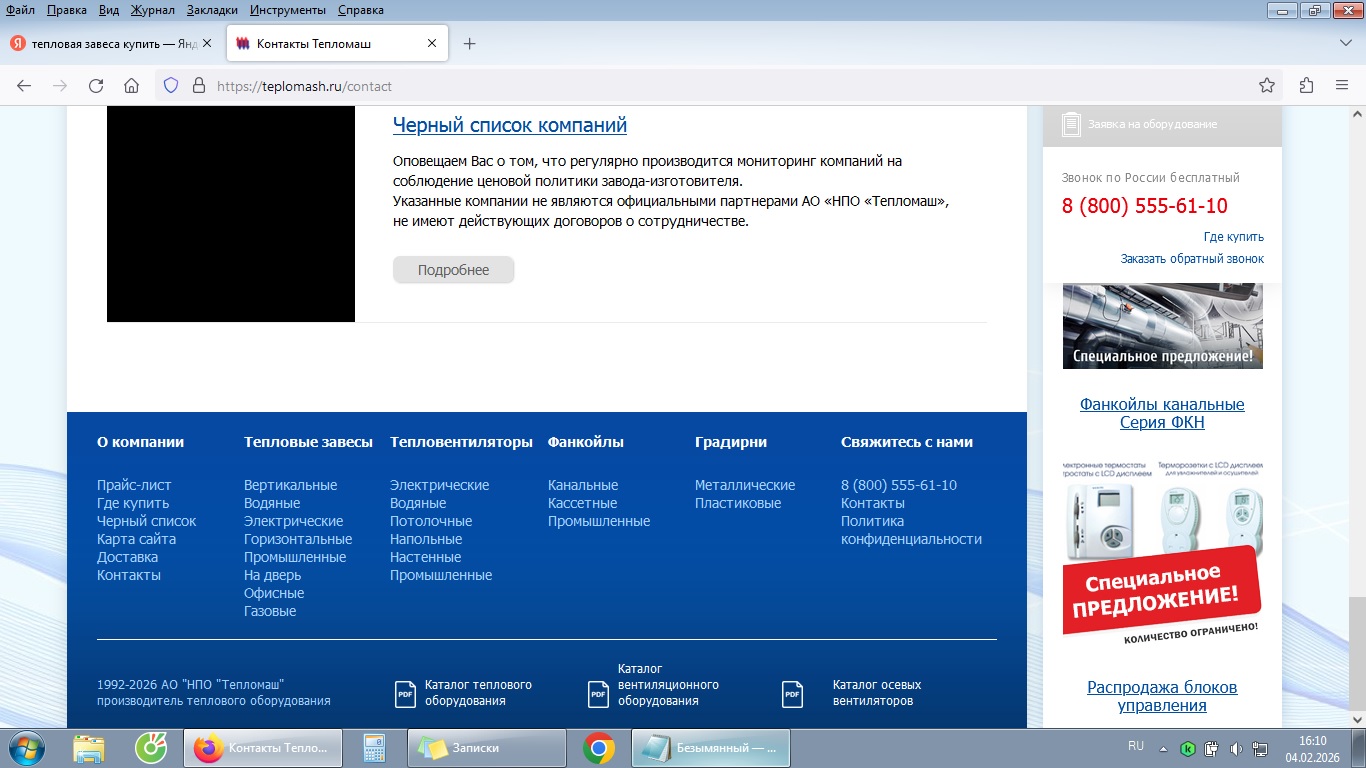
Task: View site security padlock details
Action: 198,86
